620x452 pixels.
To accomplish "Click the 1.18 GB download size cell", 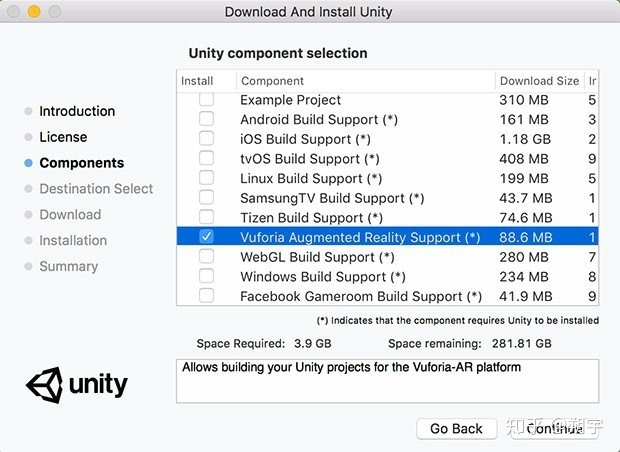I will [525, 139].
